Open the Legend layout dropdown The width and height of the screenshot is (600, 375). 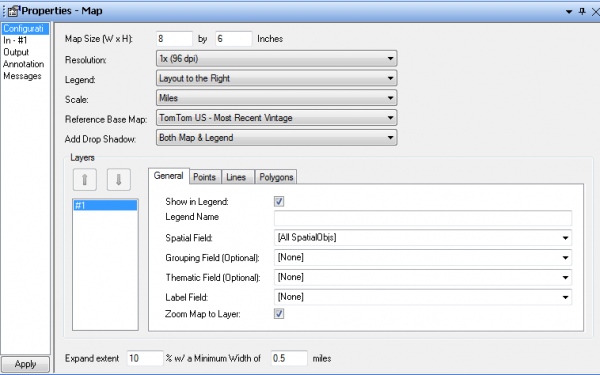(276, 78)
